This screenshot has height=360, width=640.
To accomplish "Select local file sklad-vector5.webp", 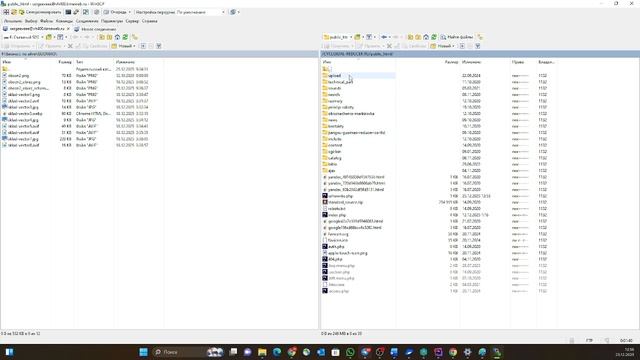I will tap(25, 113).
